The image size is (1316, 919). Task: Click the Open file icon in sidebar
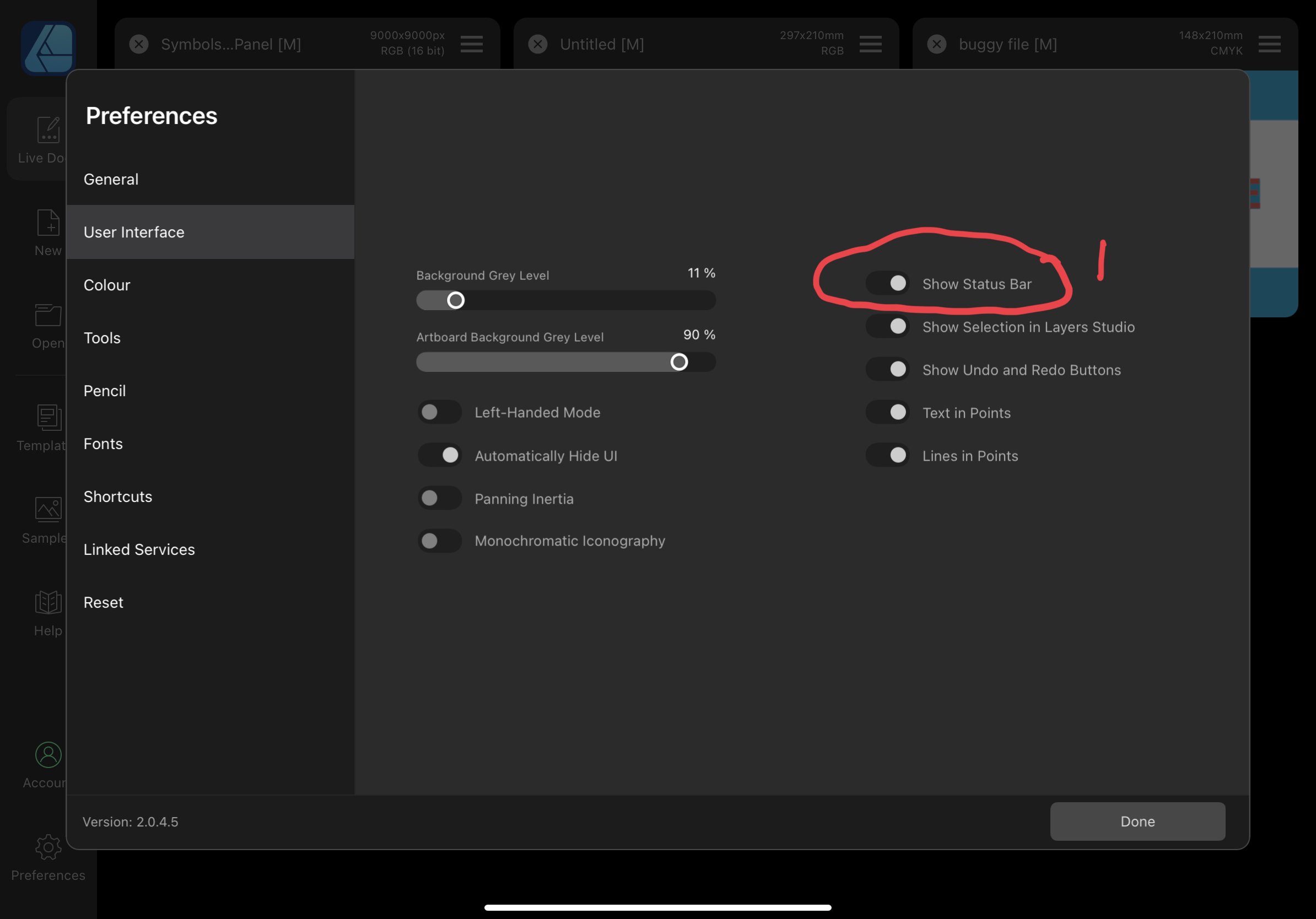(48, 316)
